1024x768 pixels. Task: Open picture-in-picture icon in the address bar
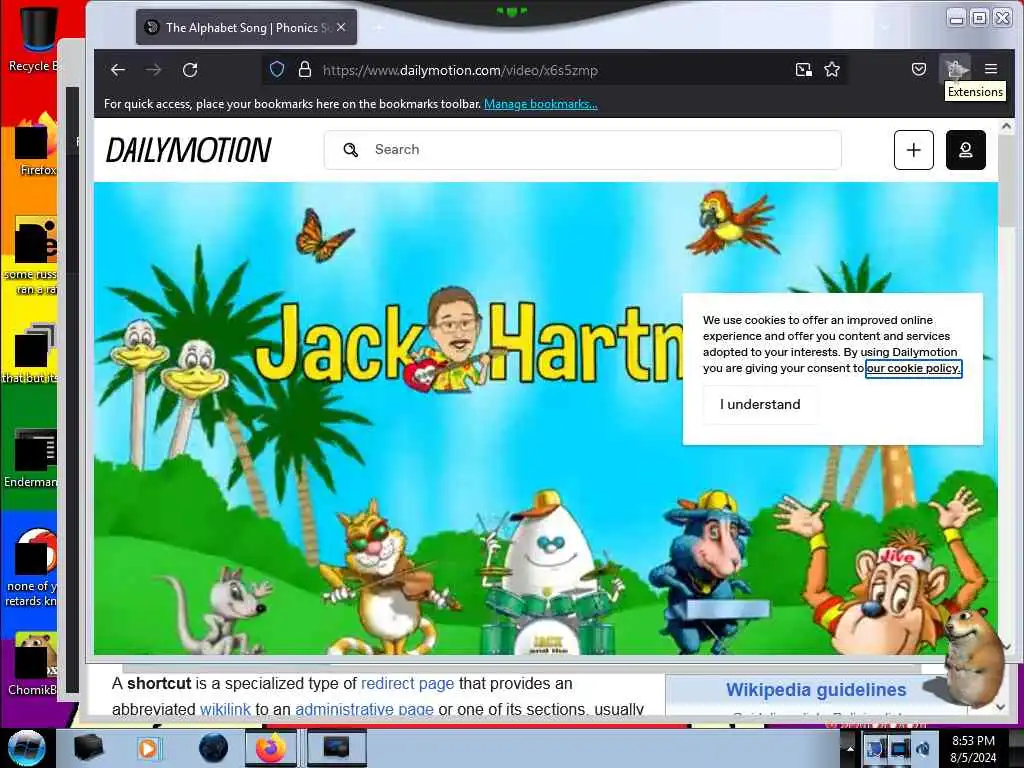tap(803, 70)
